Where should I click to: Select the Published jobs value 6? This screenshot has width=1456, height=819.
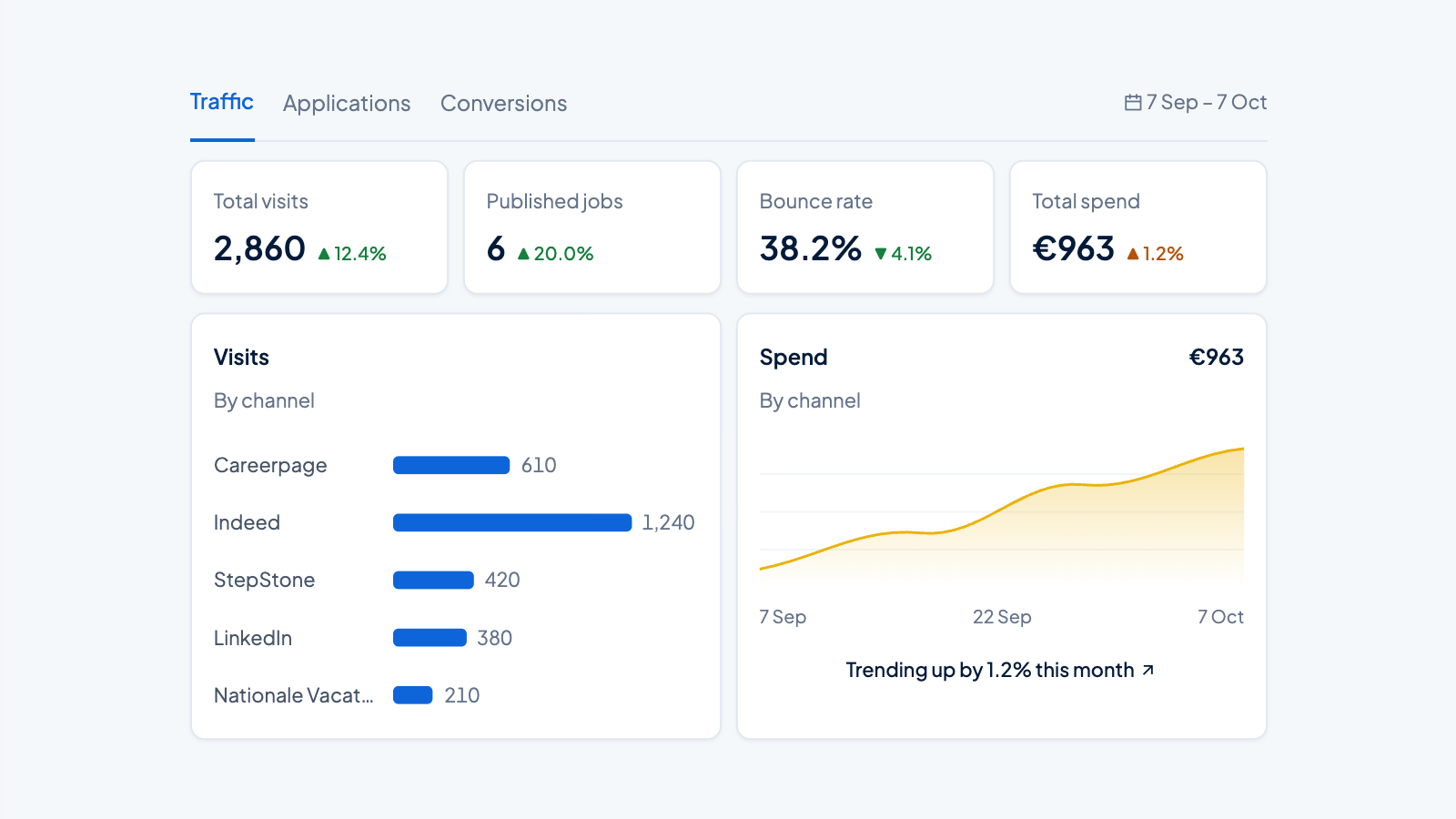coord(496,248)
